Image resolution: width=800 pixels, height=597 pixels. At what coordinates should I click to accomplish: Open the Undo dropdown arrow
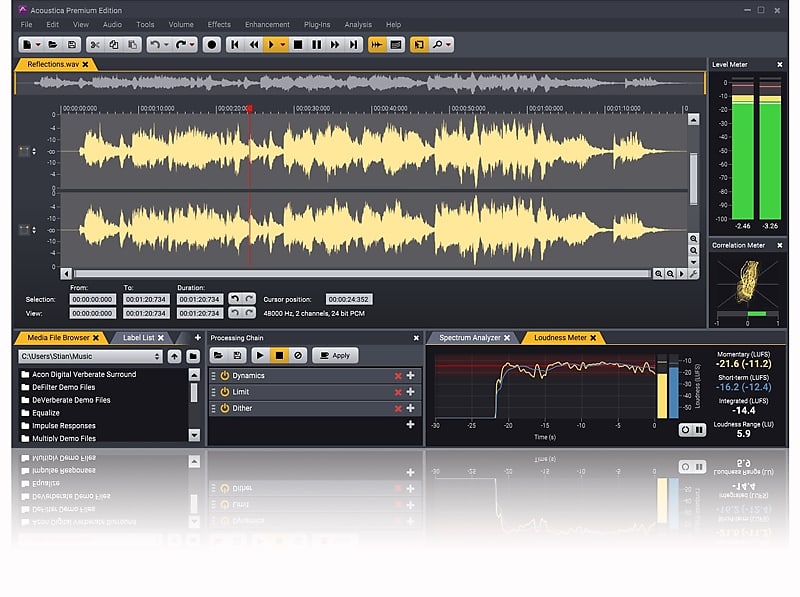pyautogui.click(x=167, y=44)
